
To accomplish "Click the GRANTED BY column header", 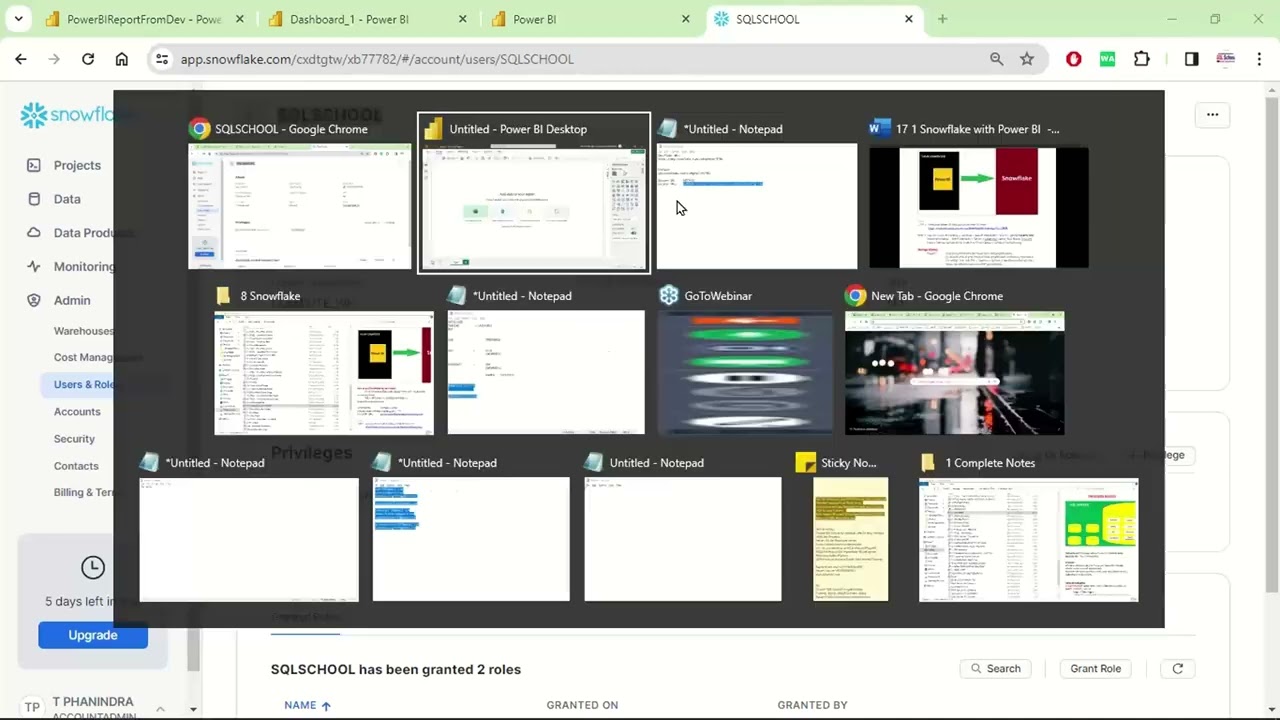I will tap(812, 705).
